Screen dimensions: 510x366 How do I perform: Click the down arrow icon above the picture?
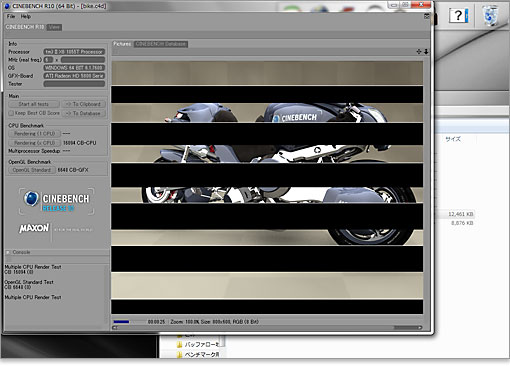point(426,52)
